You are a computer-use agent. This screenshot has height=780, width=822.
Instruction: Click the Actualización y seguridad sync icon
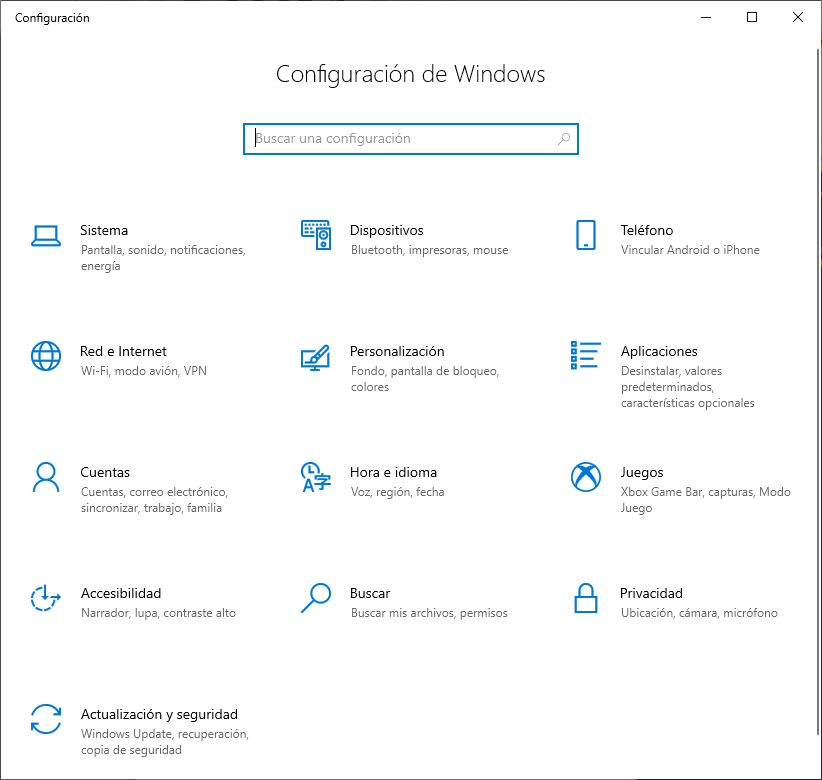pyautogui.click(x=46, y=719)
